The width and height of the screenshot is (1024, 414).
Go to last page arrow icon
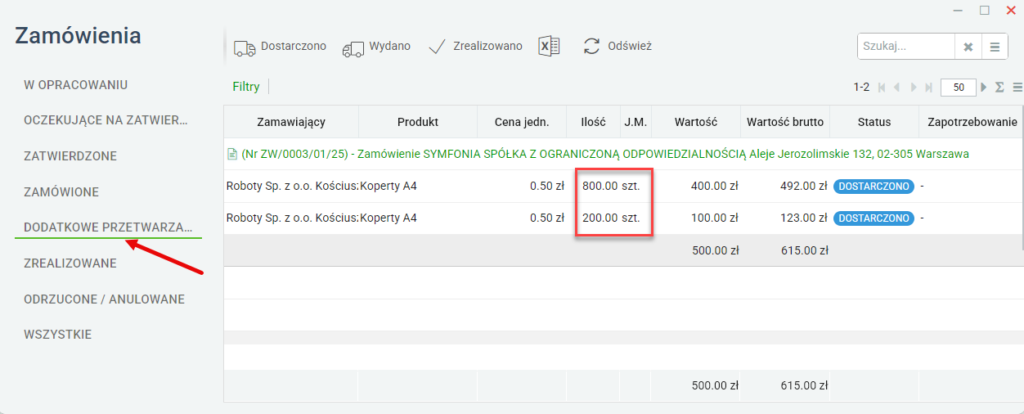click(x=929, y=87)
